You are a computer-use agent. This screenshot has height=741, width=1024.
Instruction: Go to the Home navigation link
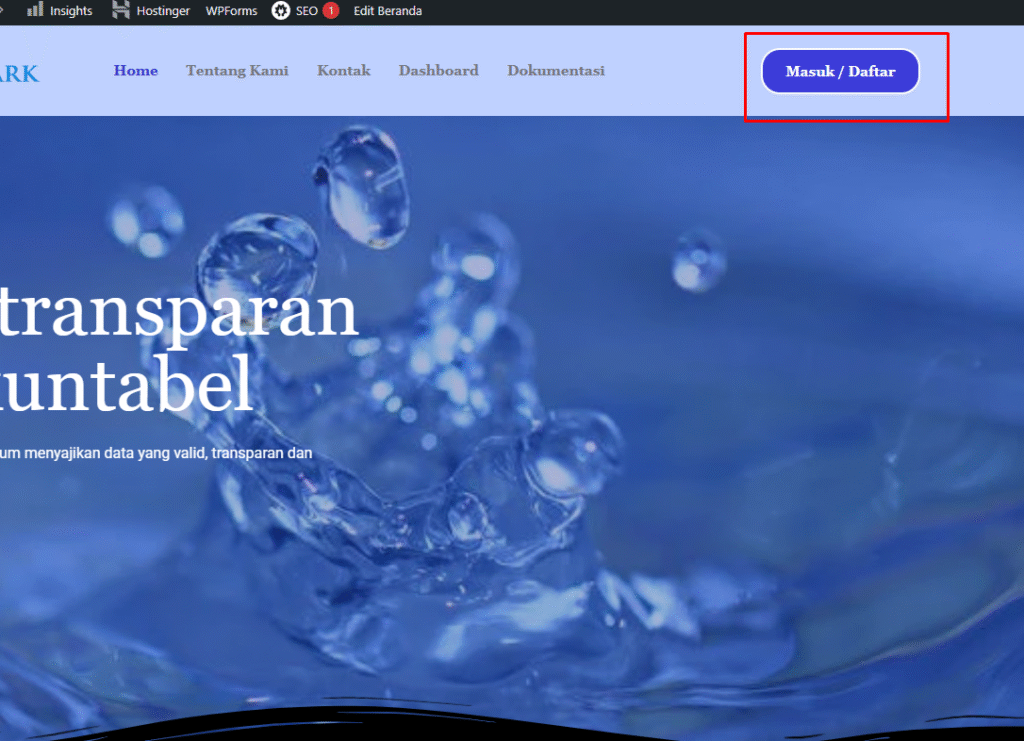[x=136, y=71]
